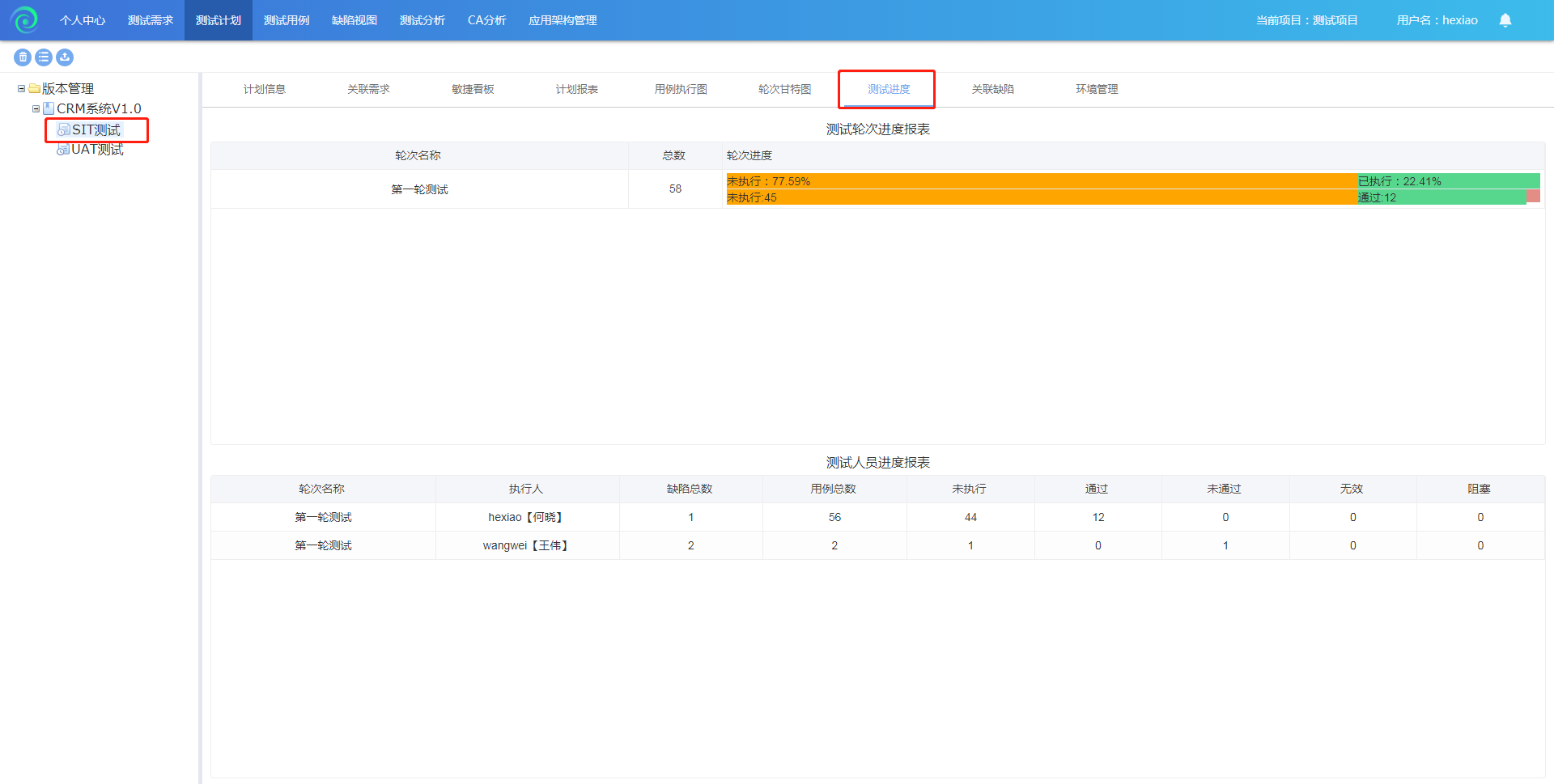The height and width of the screenshot is (784, 1554).
Task: Open the 关联缺陷 tab
Action: click(992, 89)
